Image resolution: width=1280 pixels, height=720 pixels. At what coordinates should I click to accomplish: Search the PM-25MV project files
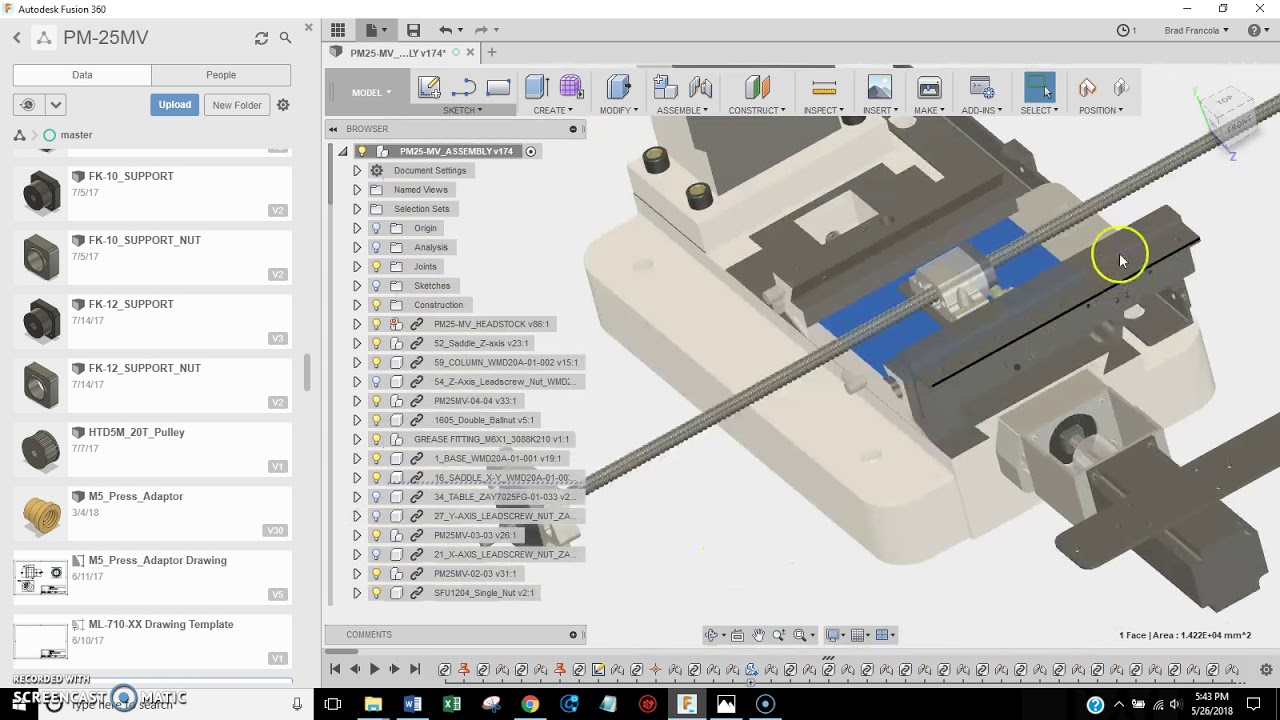tap(285, 38)
